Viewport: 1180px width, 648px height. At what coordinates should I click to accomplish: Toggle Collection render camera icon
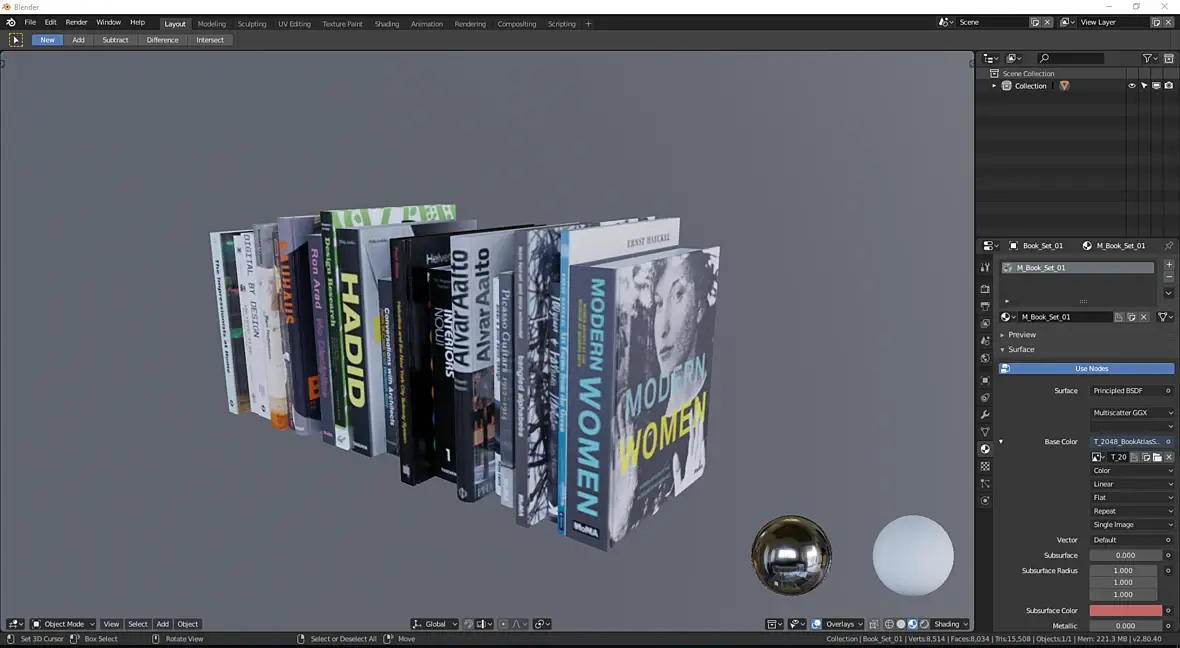point(1169,86)
